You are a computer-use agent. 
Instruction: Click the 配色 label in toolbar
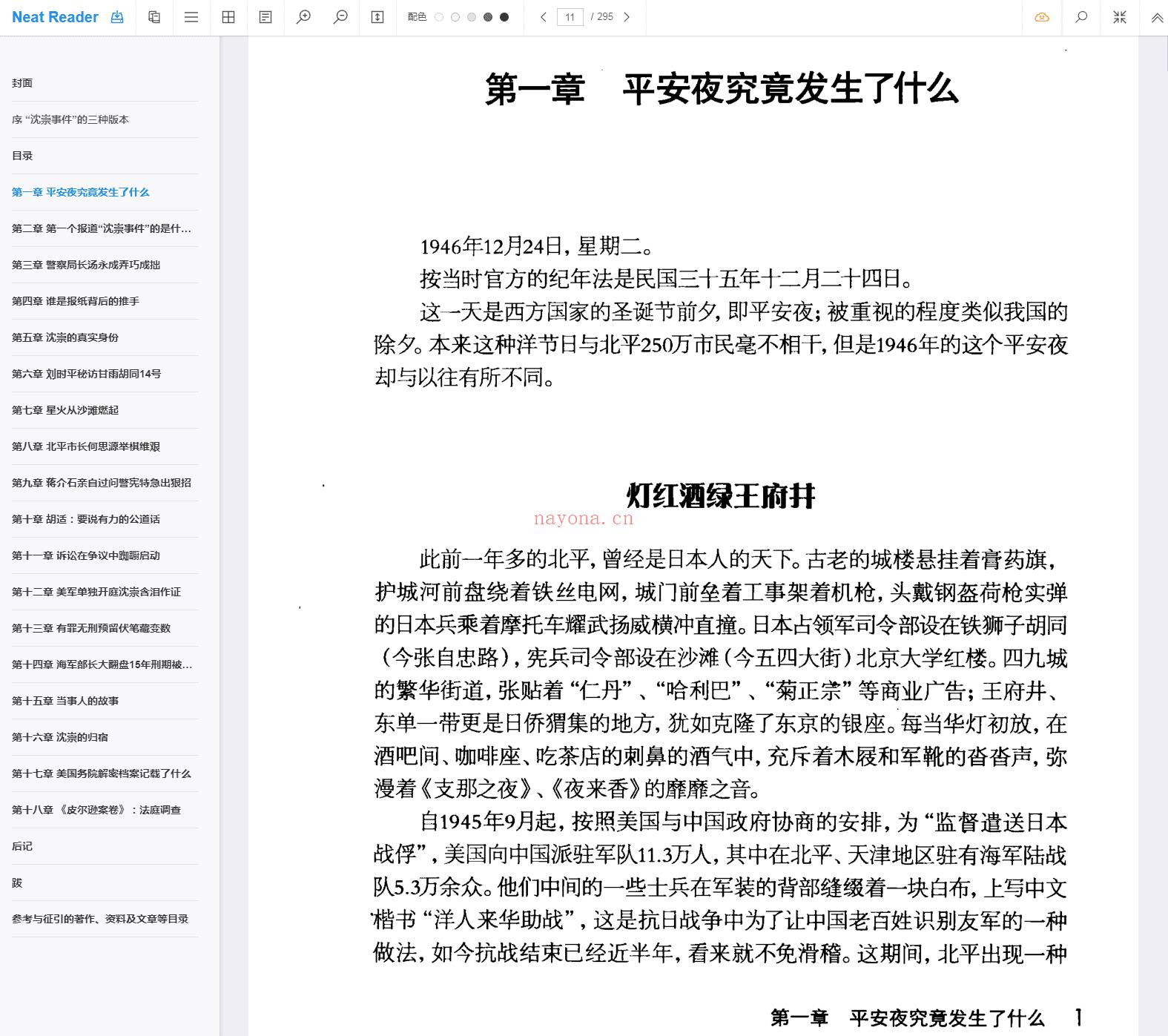click(x=417, y=17)
